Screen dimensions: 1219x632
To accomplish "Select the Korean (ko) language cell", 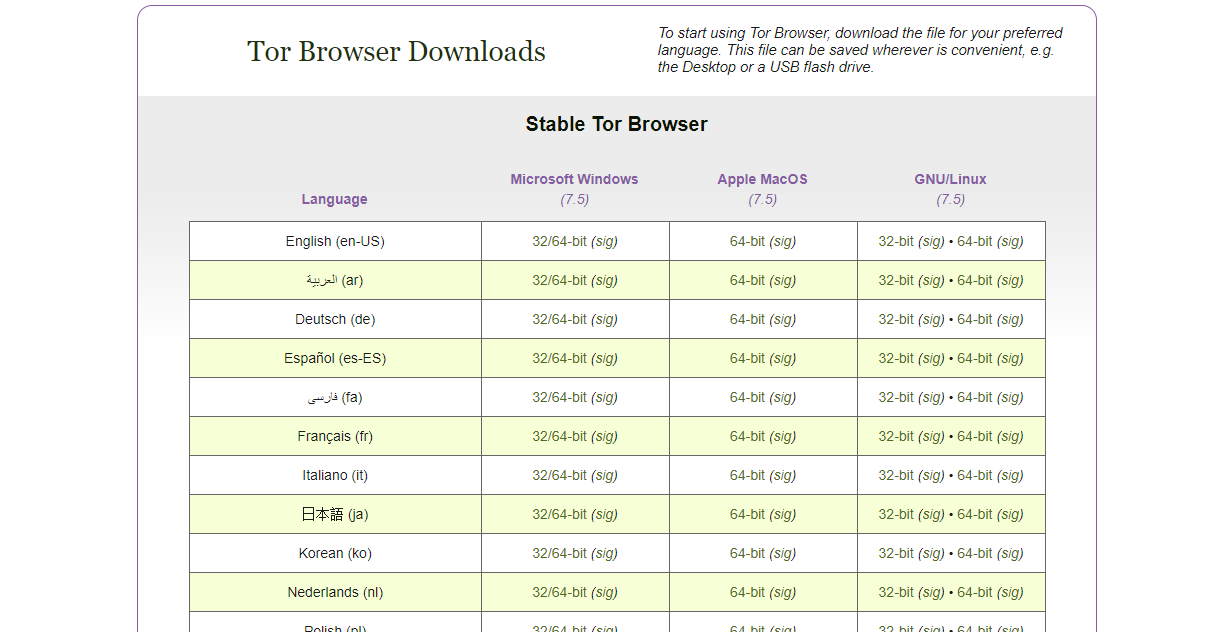I will click(x=335, y=553).
